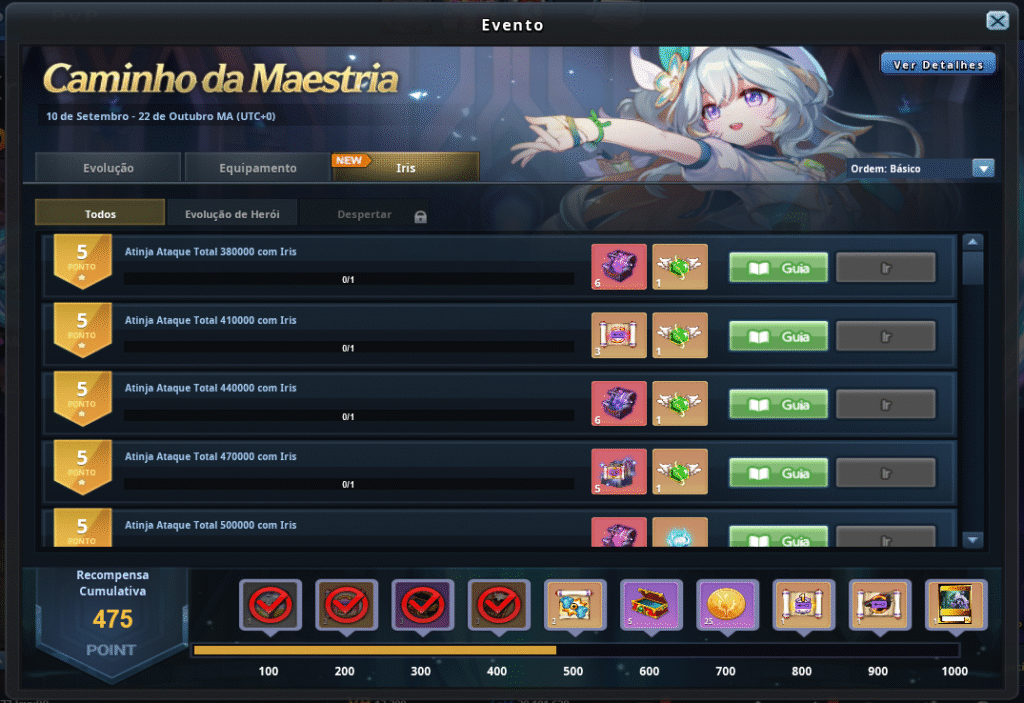Image resolution: width=1024 pixels, height=703 pixels.
Task: Click the boxed reward icon for 470000 attack
Action: click(x=618, y=472)
